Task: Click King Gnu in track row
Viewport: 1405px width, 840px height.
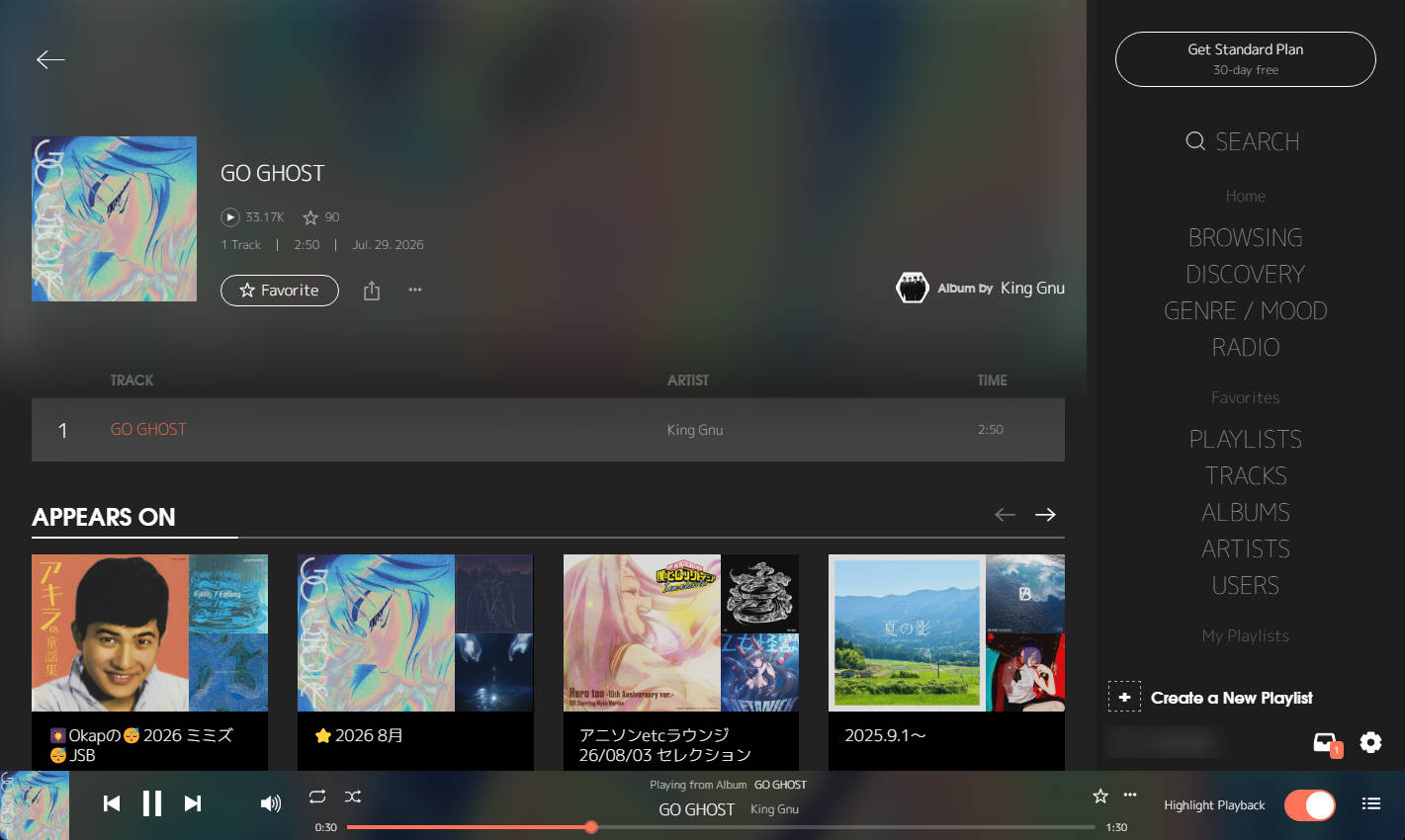Action: click(x=695, y=430)
